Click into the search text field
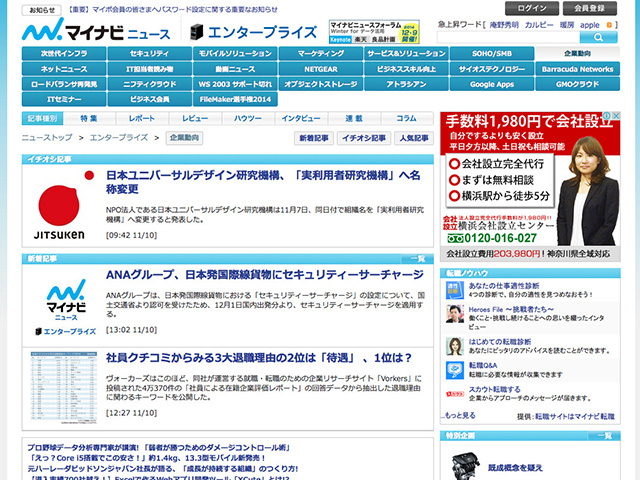This screenshot has height=480, width=640. 508,37
